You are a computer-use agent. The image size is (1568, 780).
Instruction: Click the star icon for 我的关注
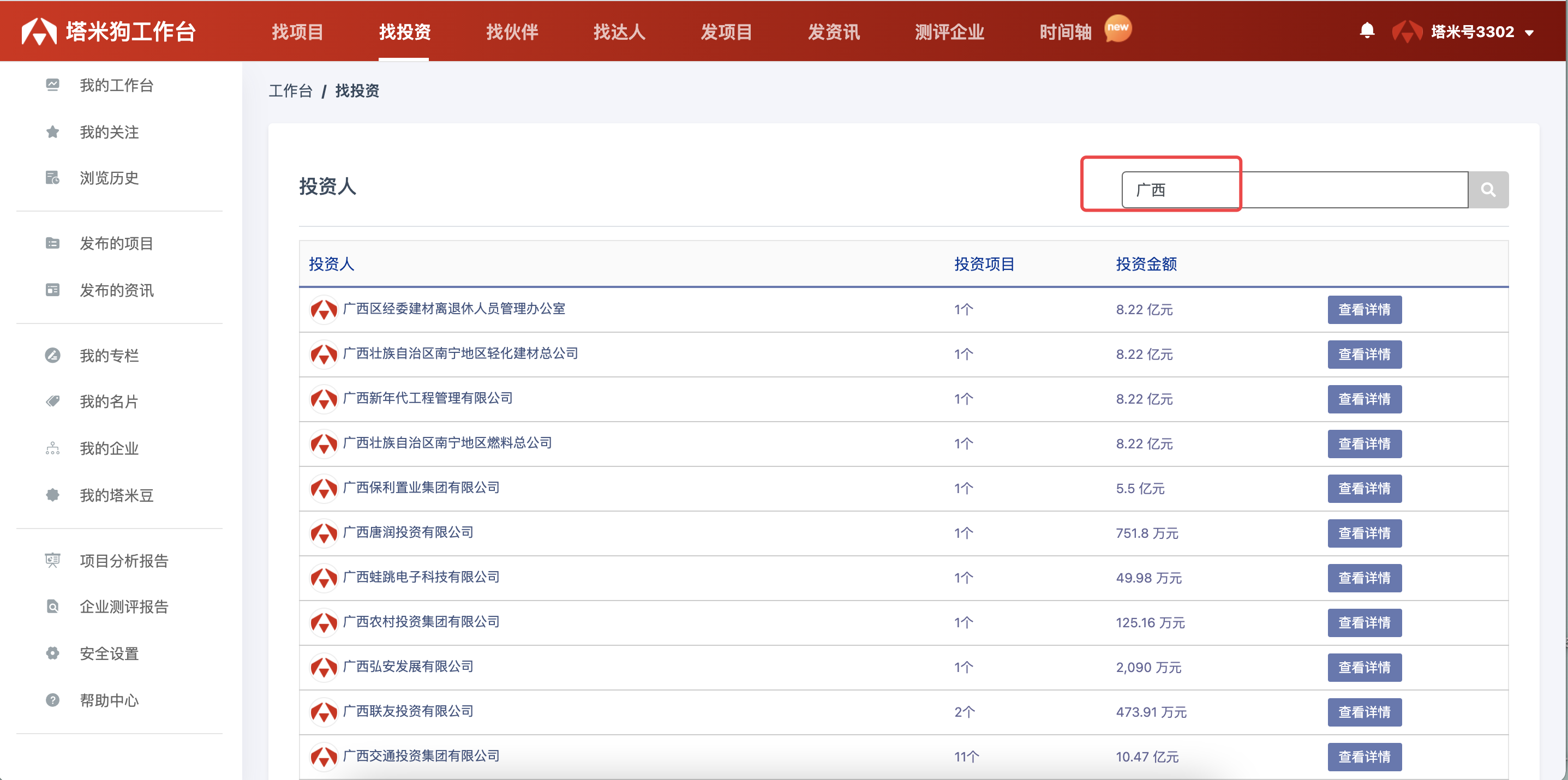(52, 132)
